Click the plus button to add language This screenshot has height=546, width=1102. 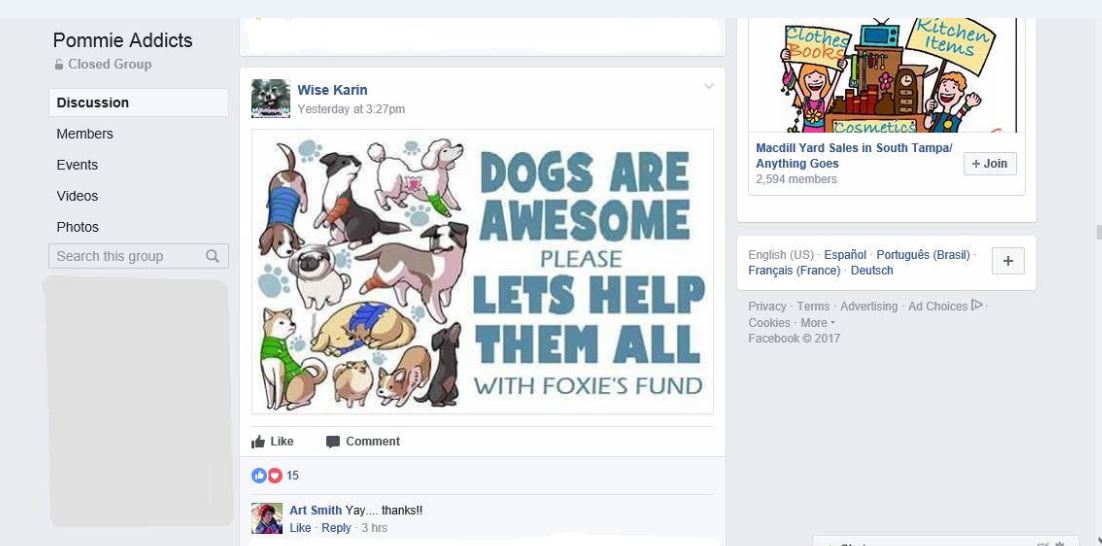pyautogui.click(x=1008, y=261)
